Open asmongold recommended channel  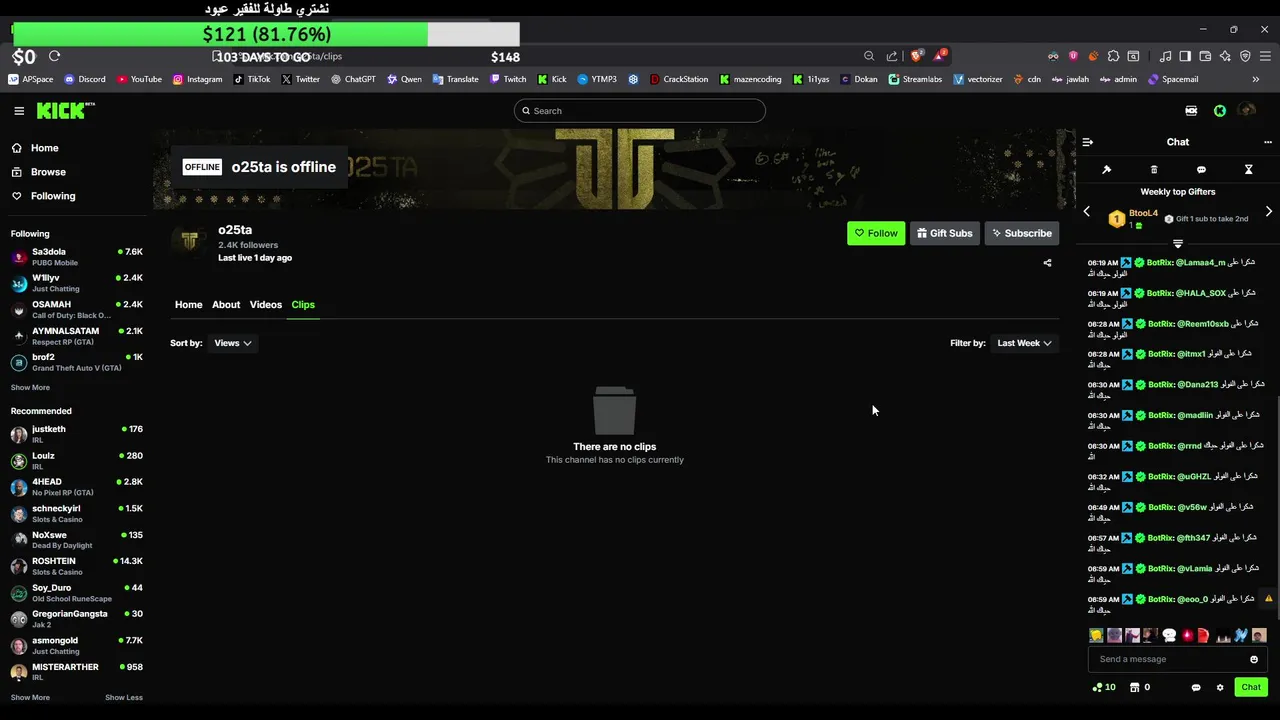[x=77, y=645]
